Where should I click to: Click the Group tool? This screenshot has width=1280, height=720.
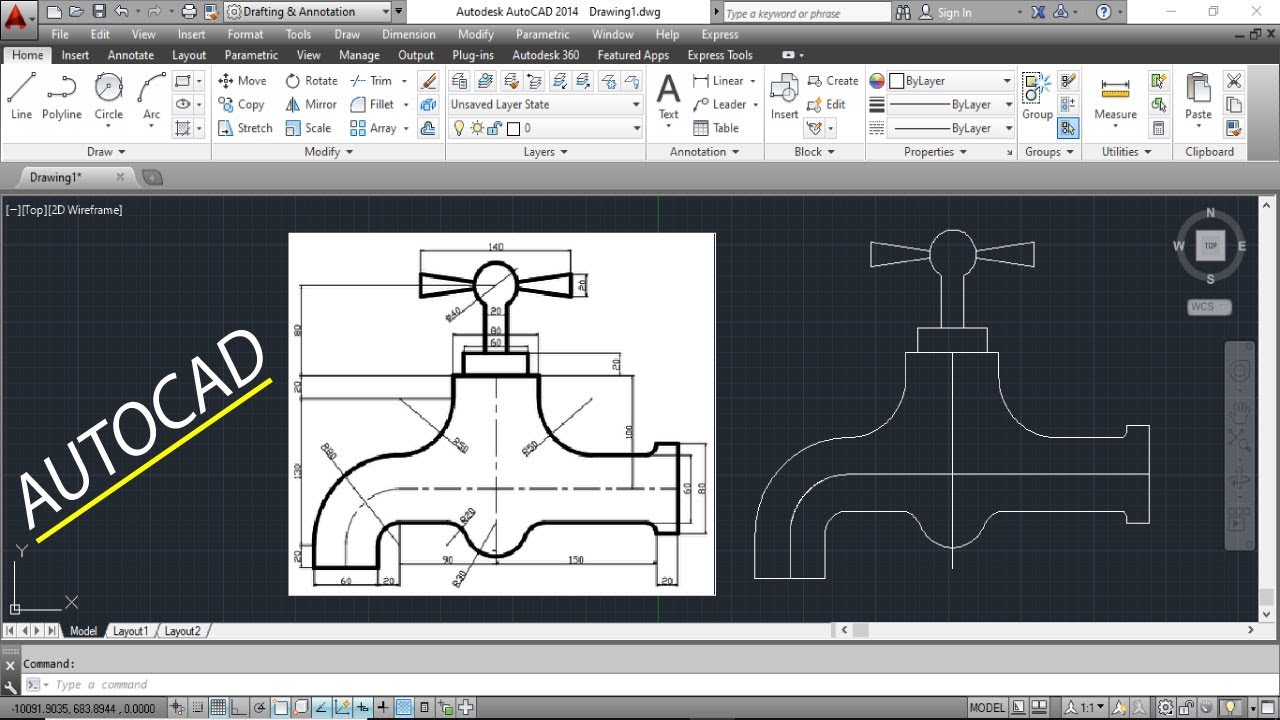[x=1037, y=96]
